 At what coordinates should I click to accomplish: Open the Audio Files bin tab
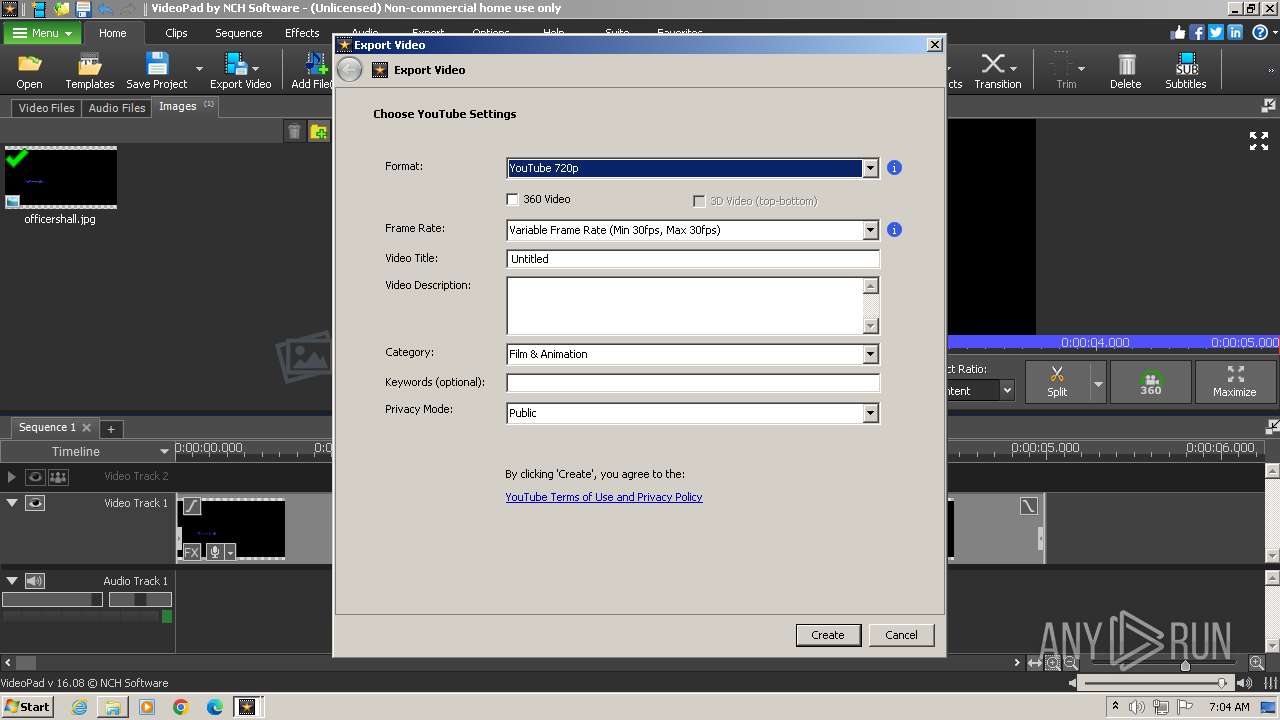[117, 108]
